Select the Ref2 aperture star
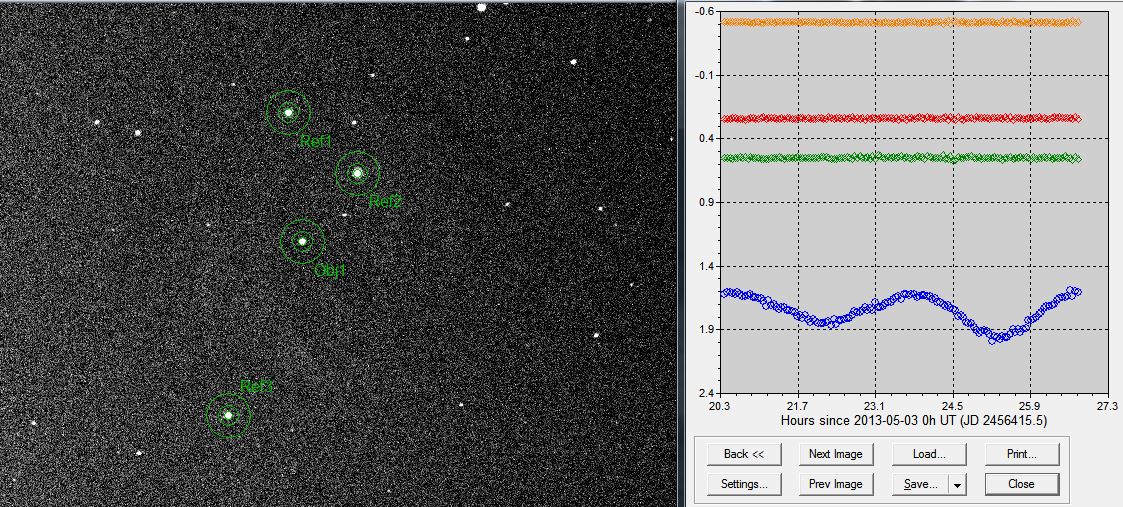Viewport: 1123px width, 507px height. tap(357, 173)
